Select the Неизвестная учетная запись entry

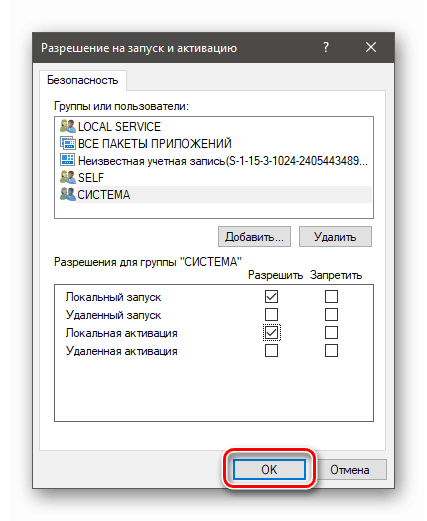click(213, 161)
